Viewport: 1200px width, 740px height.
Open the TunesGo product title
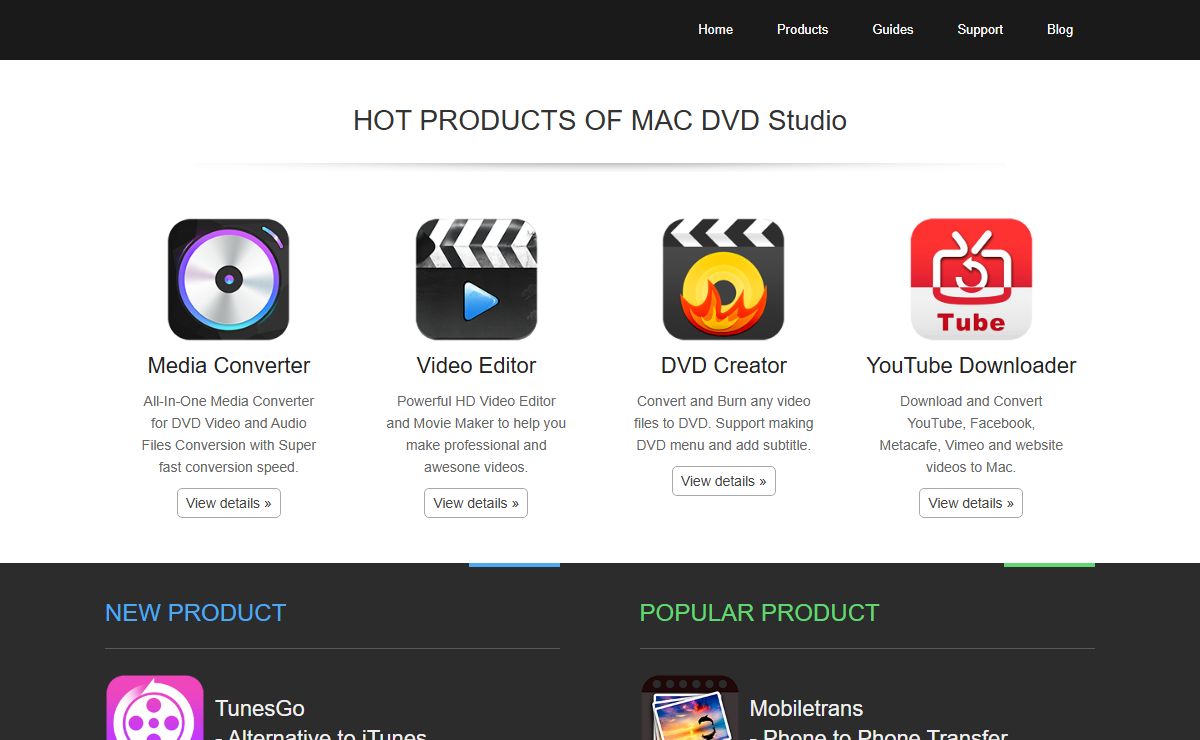[260, 708]
